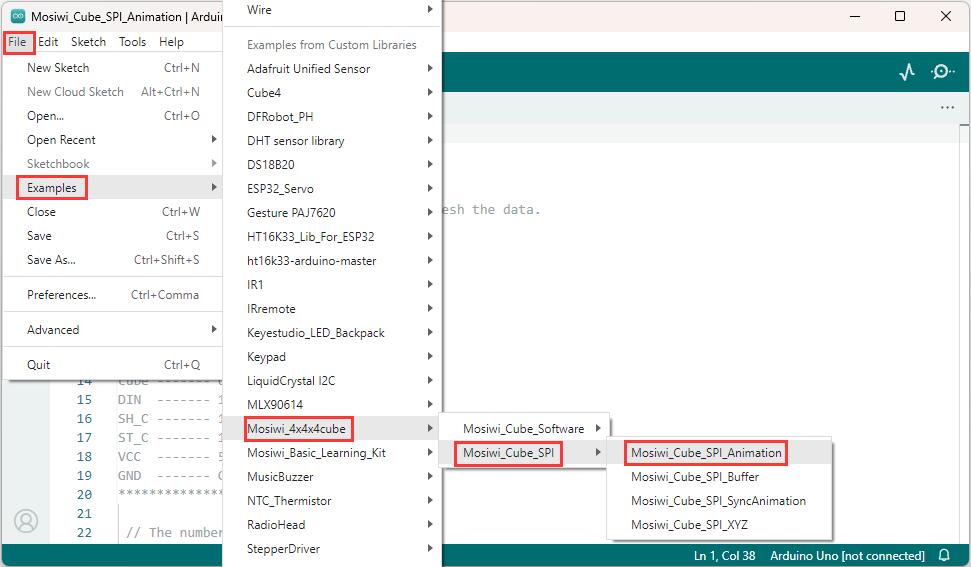Expand Adafruit Unified Sensor examples
Viewport: 971px width, 567px height.
point(333,69)
